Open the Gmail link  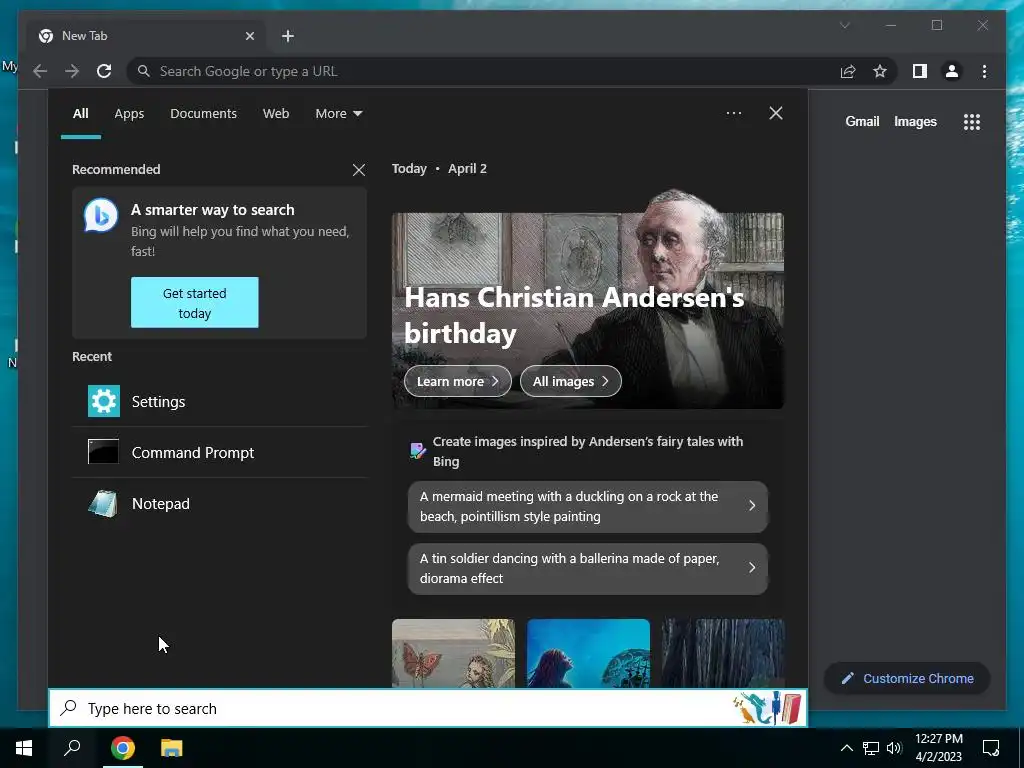pyautogui.click(x=862, y=121)
